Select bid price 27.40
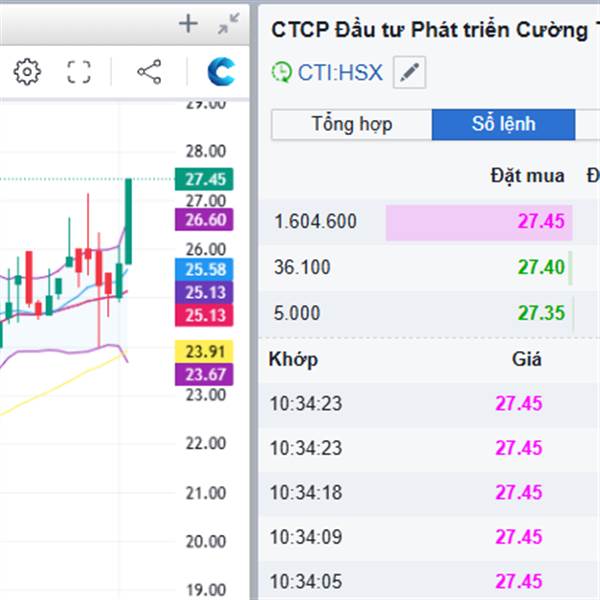The height and width of the screenshot is (600, 600). tap(541, 267)
